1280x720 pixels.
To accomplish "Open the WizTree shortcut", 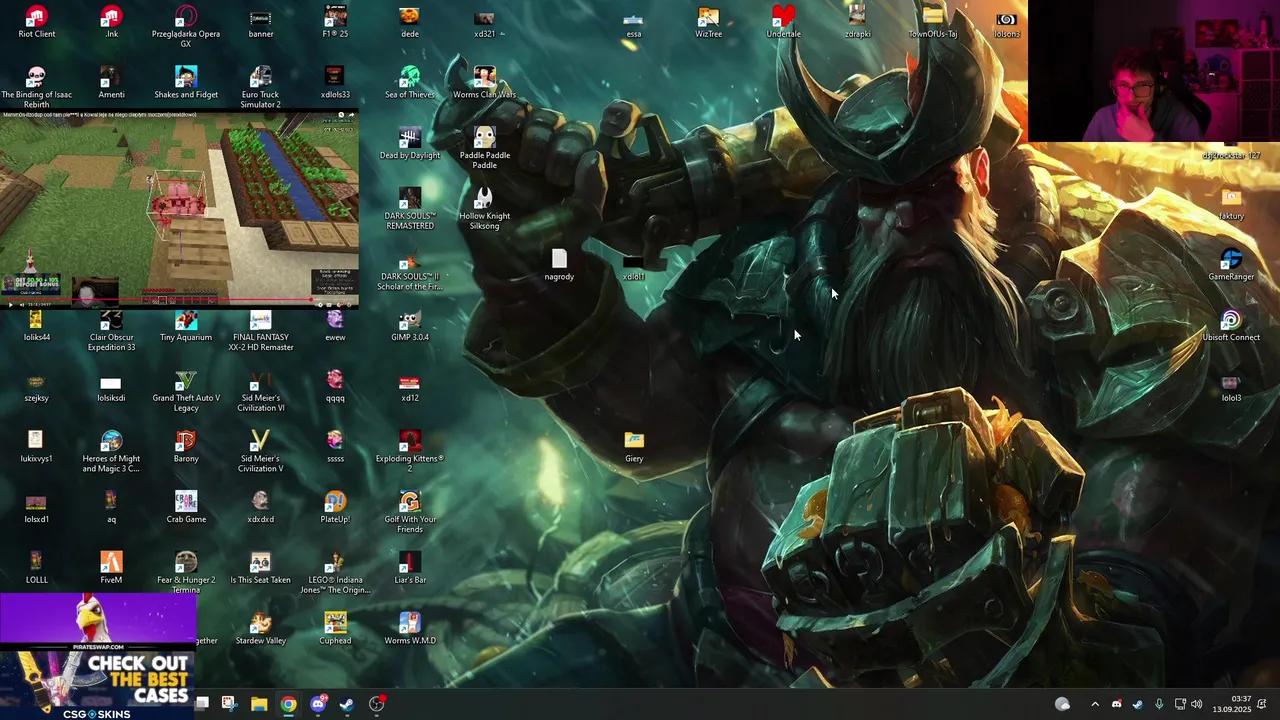I will (x=709, y=22).
